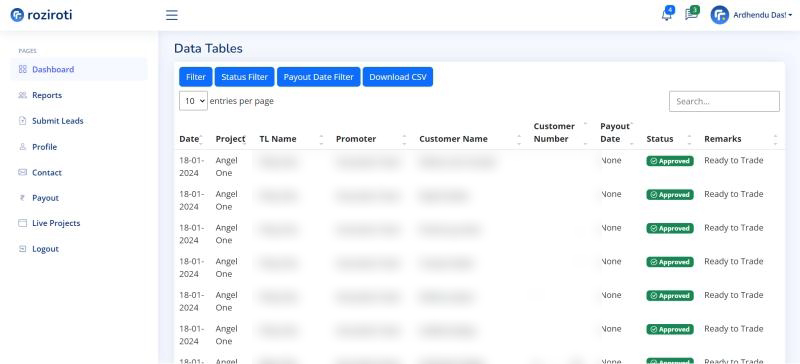Sort table by Payout Date column
This screenshot has height=364, width=800.
(617, 132)
